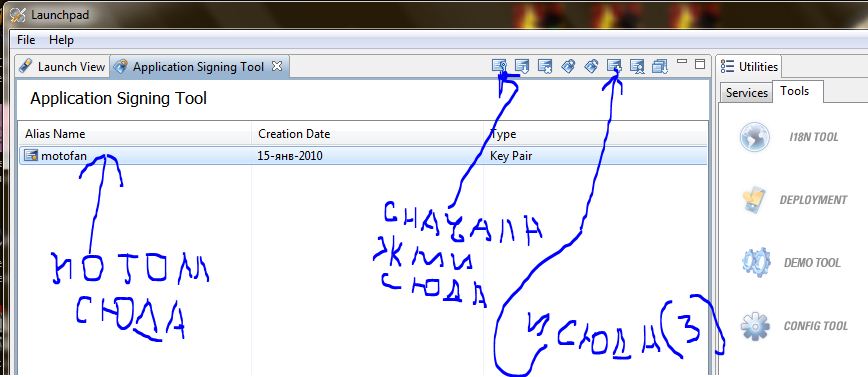The image size is (868, 377).
Task: Switch to the Launch View tab
Action: (61, 66)
